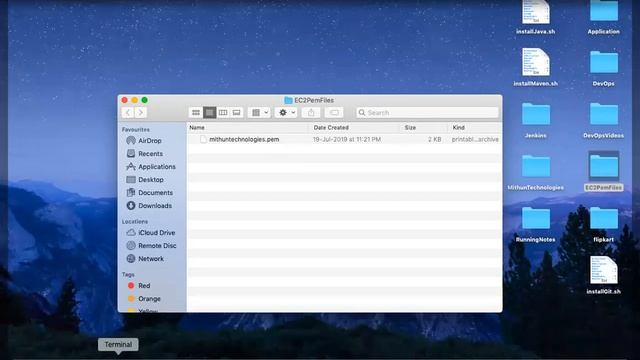The width and height of the screenshot is (640, 360).
Task: Click the printabl…archive kind cell
Action: click(475, 140)
